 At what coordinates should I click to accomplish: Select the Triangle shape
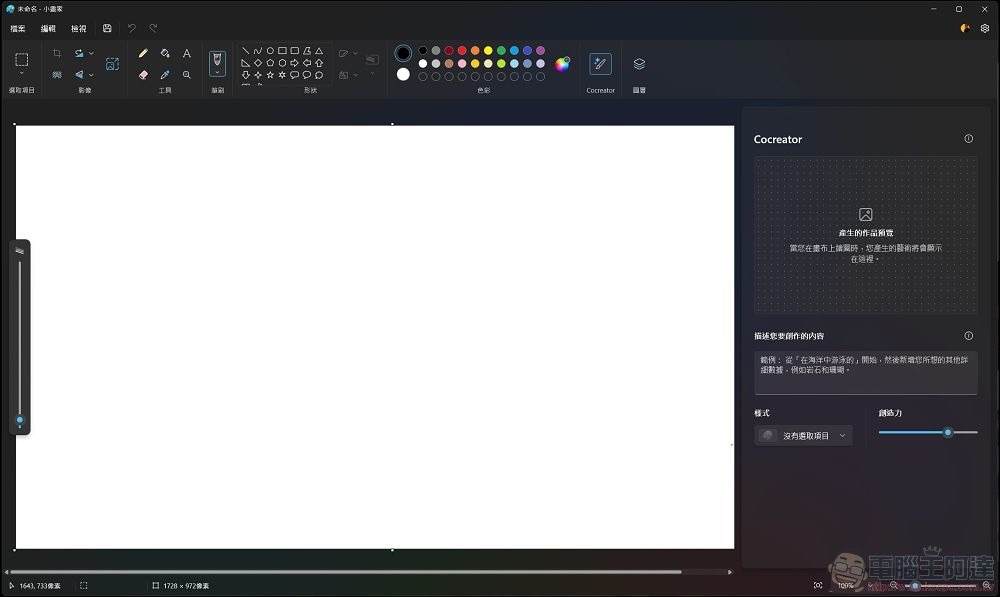point(319,50)
